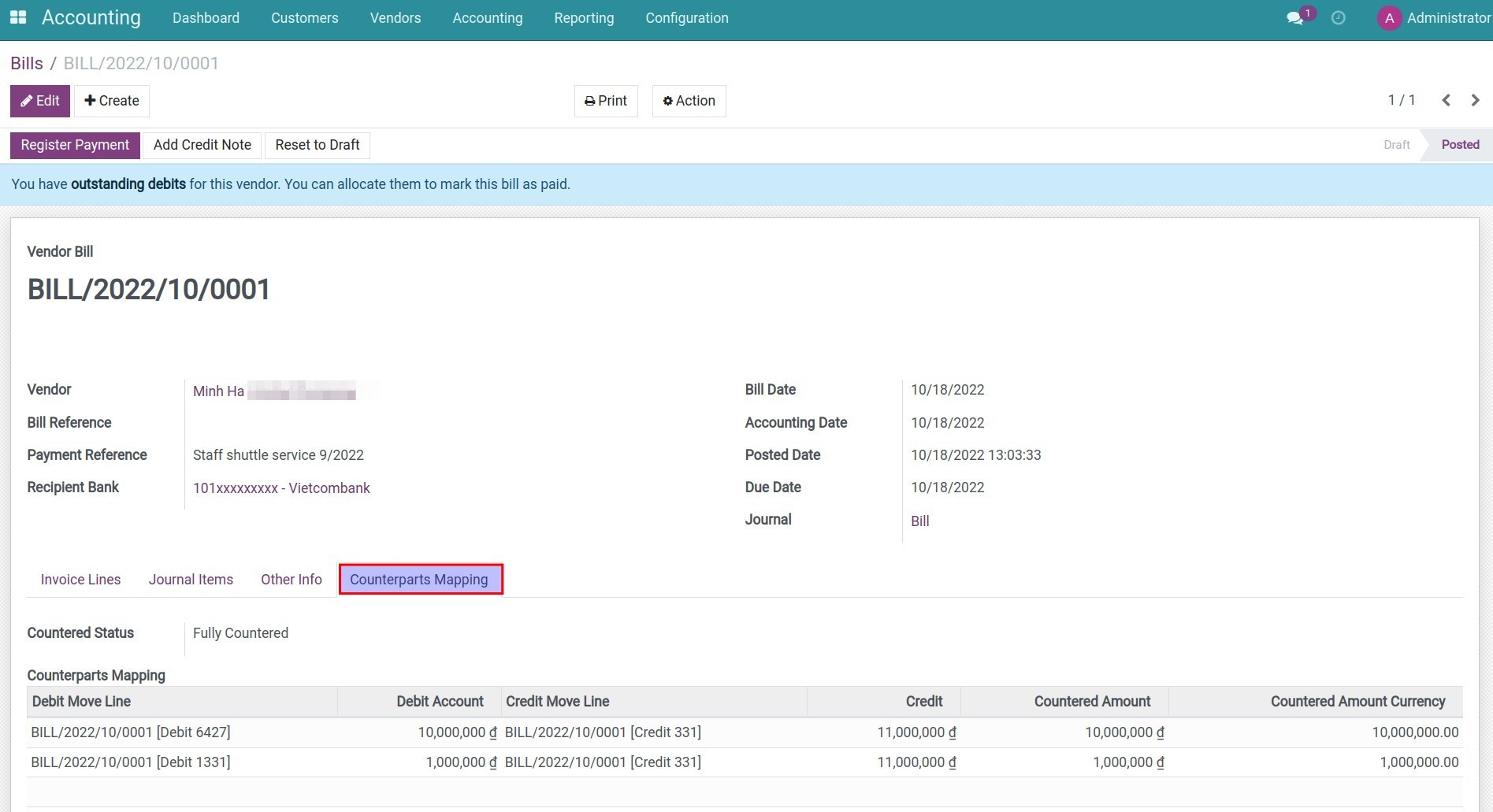
Task: Go to next record with the right chevron
Action: tap(1475, 100)
